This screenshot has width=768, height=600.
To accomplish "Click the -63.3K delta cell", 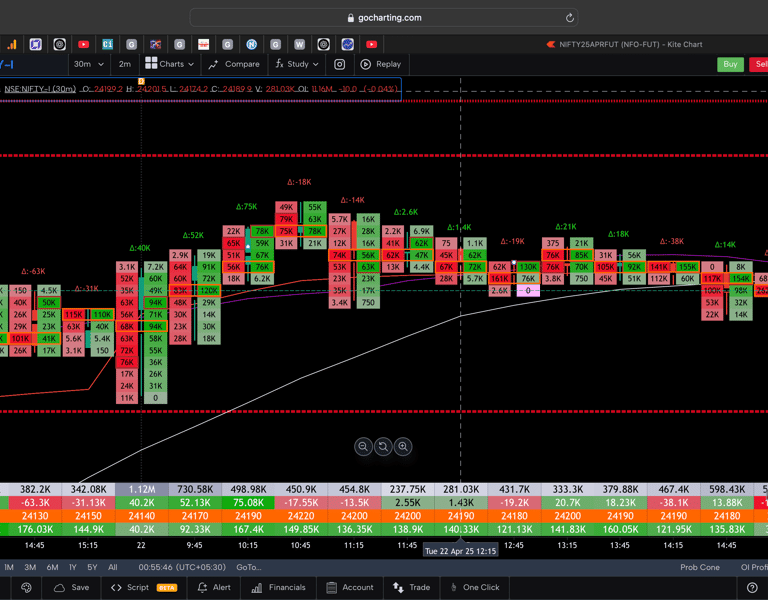I will click(x=35, y=503).
